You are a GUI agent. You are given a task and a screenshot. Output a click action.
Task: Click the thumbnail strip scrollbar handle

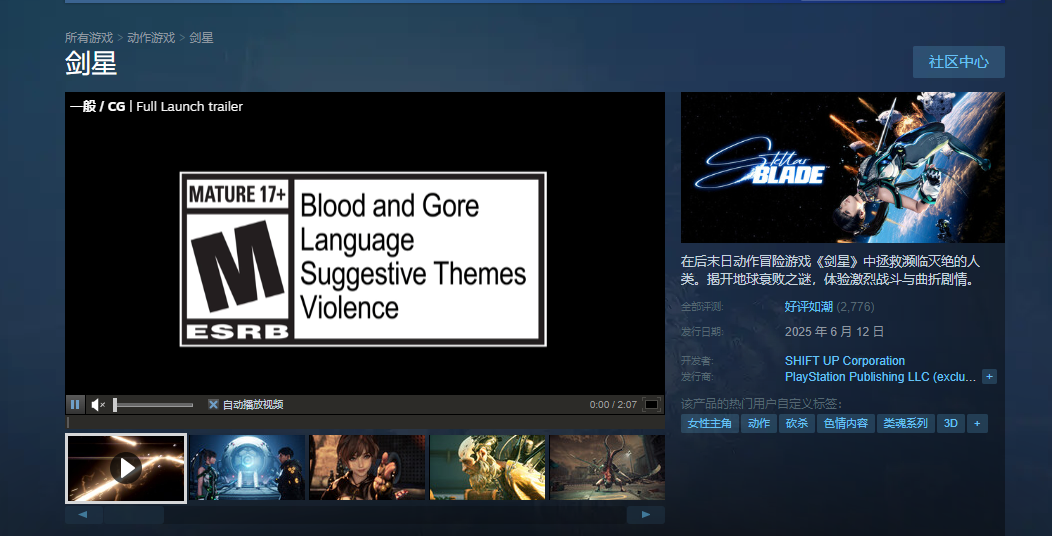tap(134, 515)
